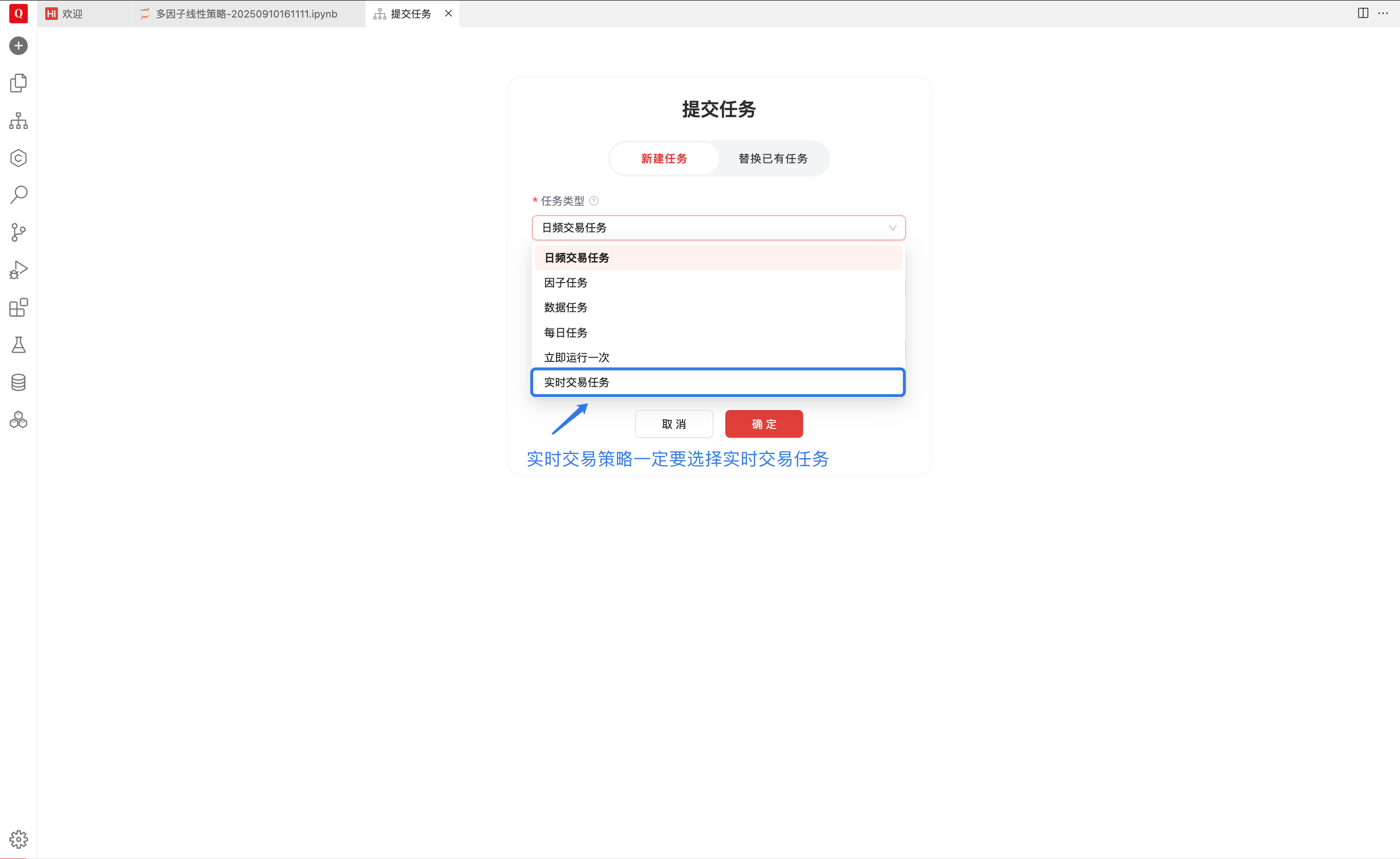This screenshot has width=1400, height=859.
Task: Open the extensions blocks icon
Action: coord(18,307)
